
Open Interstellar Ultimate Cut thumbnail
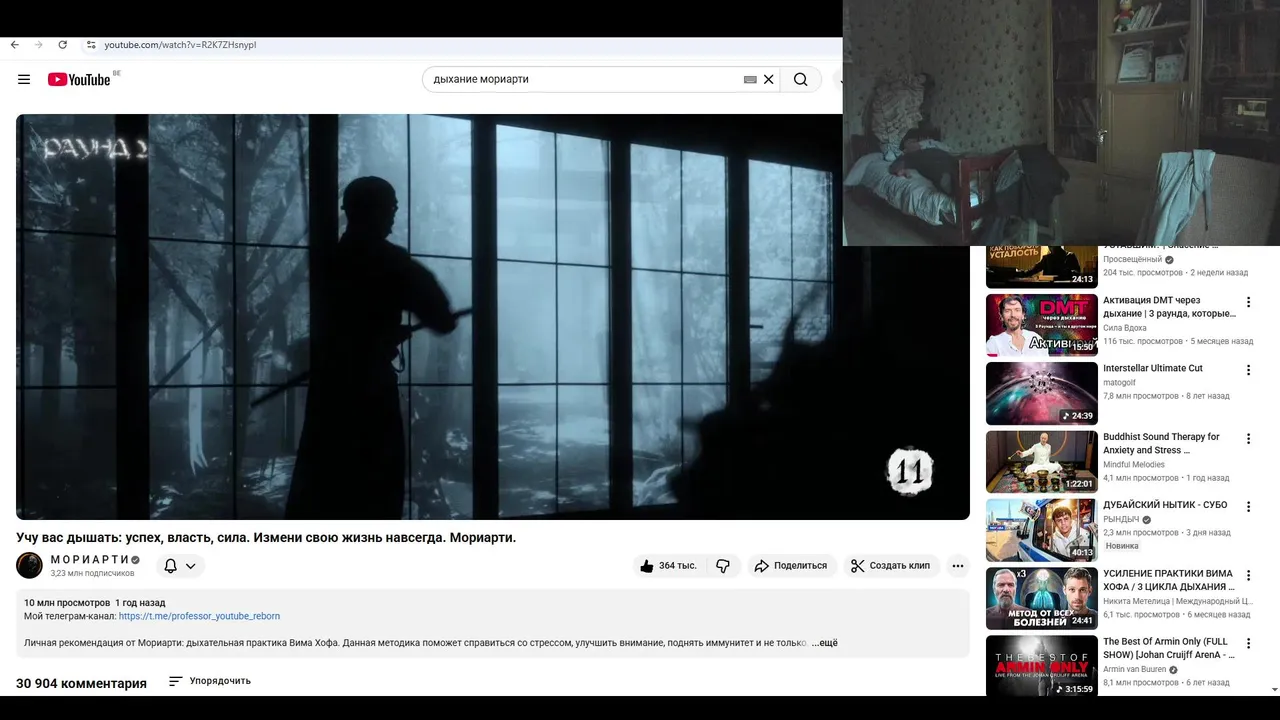click(1042, 393)
